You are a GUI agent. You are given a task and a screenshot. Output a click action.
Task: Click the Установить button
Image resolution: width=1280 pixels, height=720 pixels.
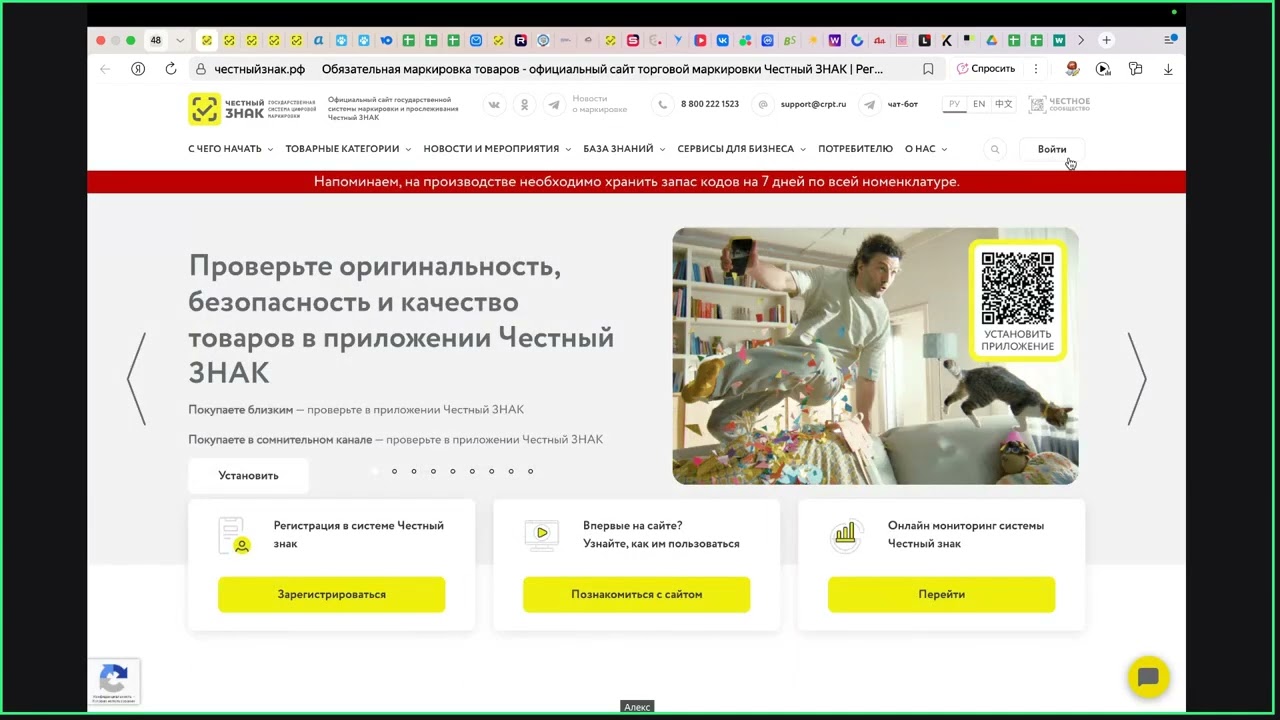click(248, 476)
